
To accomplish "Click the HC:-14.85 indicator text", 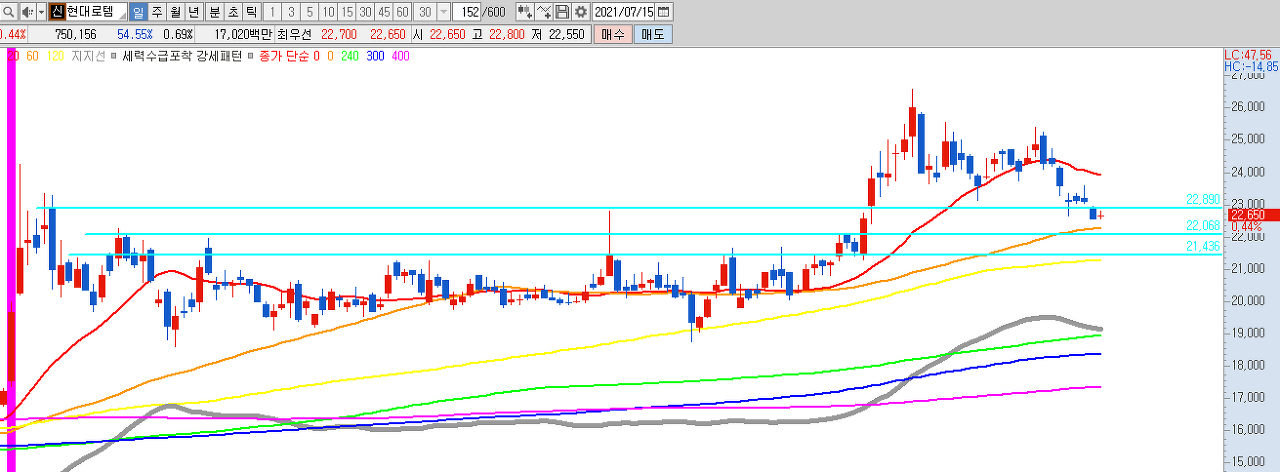I will (1250, 66).
